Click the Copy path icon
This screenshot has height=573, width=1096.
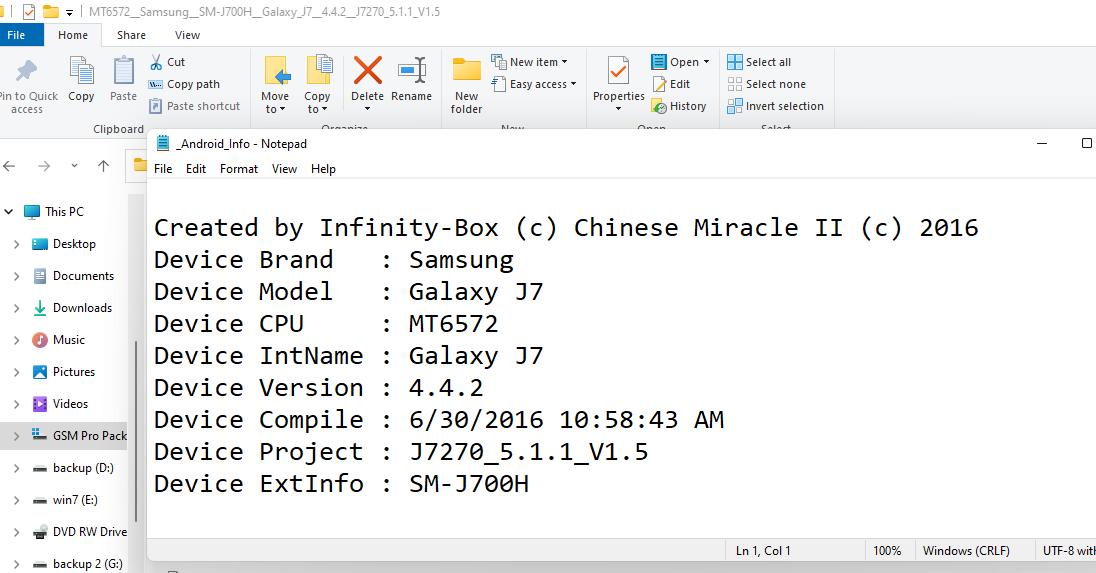point(155,85)
